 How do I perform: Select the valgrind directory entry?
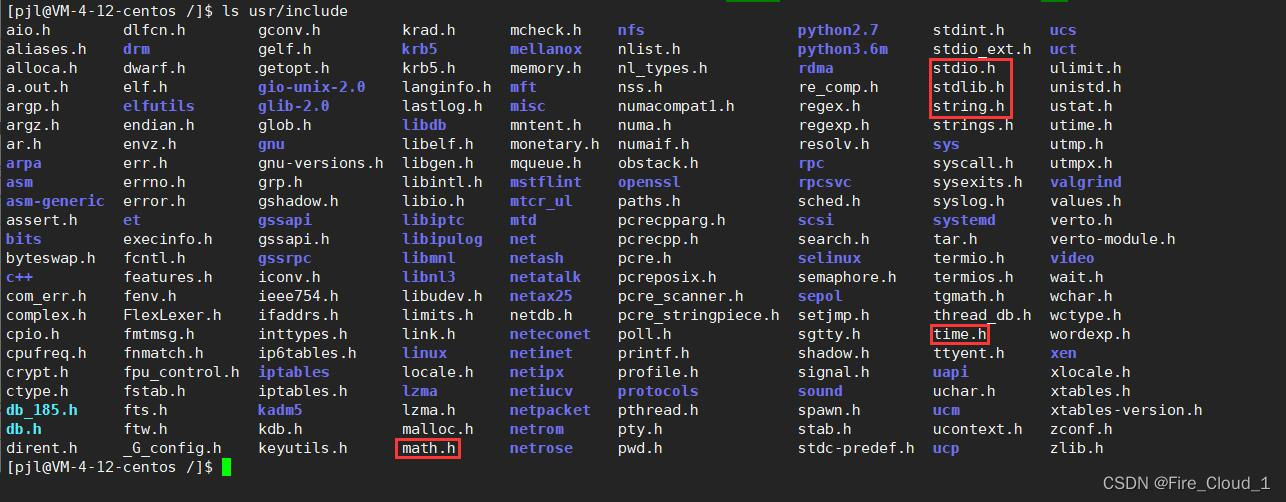pyautogui.click(x=1086, y=182)
